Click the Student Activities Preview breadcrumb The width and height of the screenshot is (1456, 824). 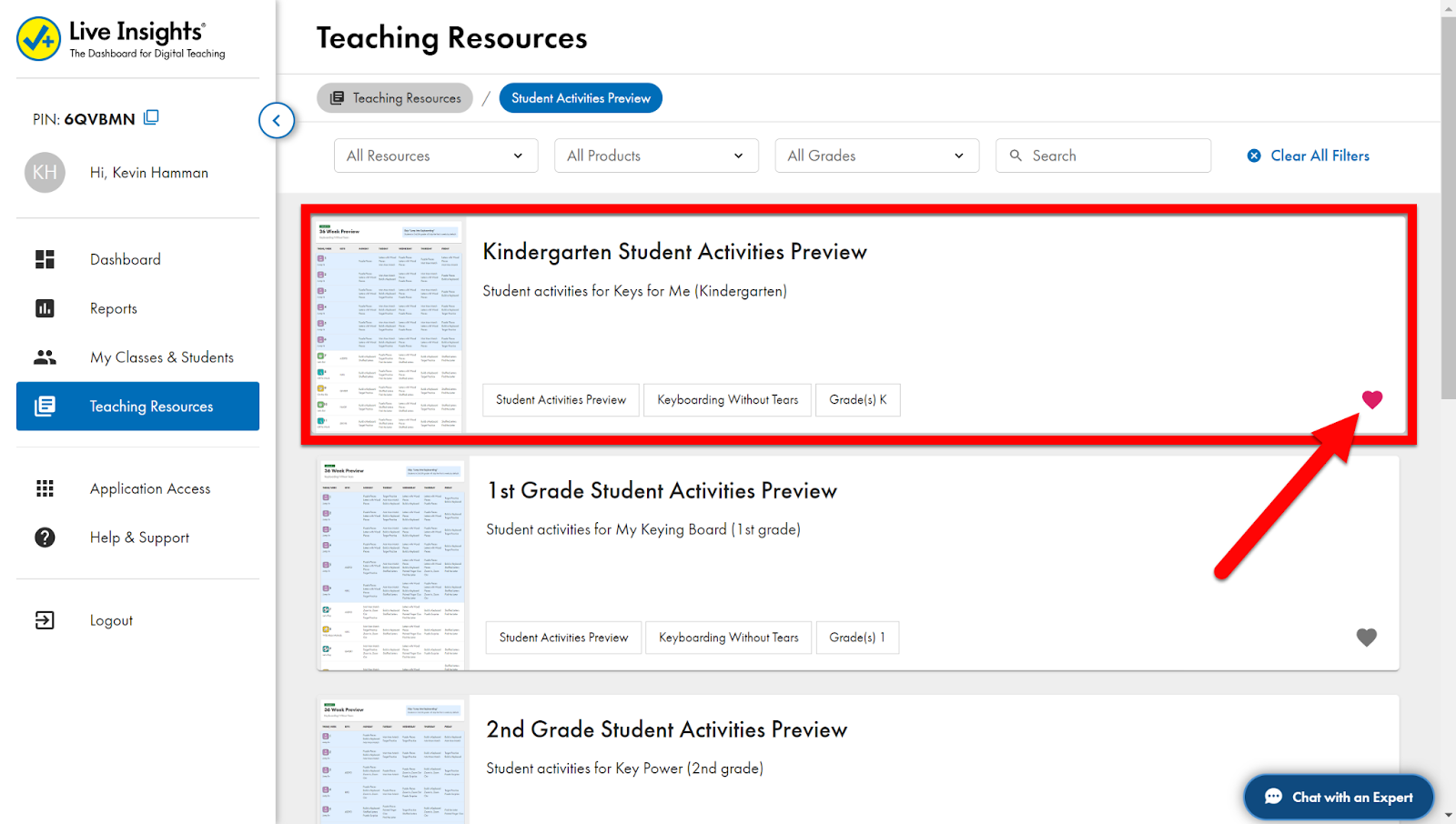(x=581, y=98)
